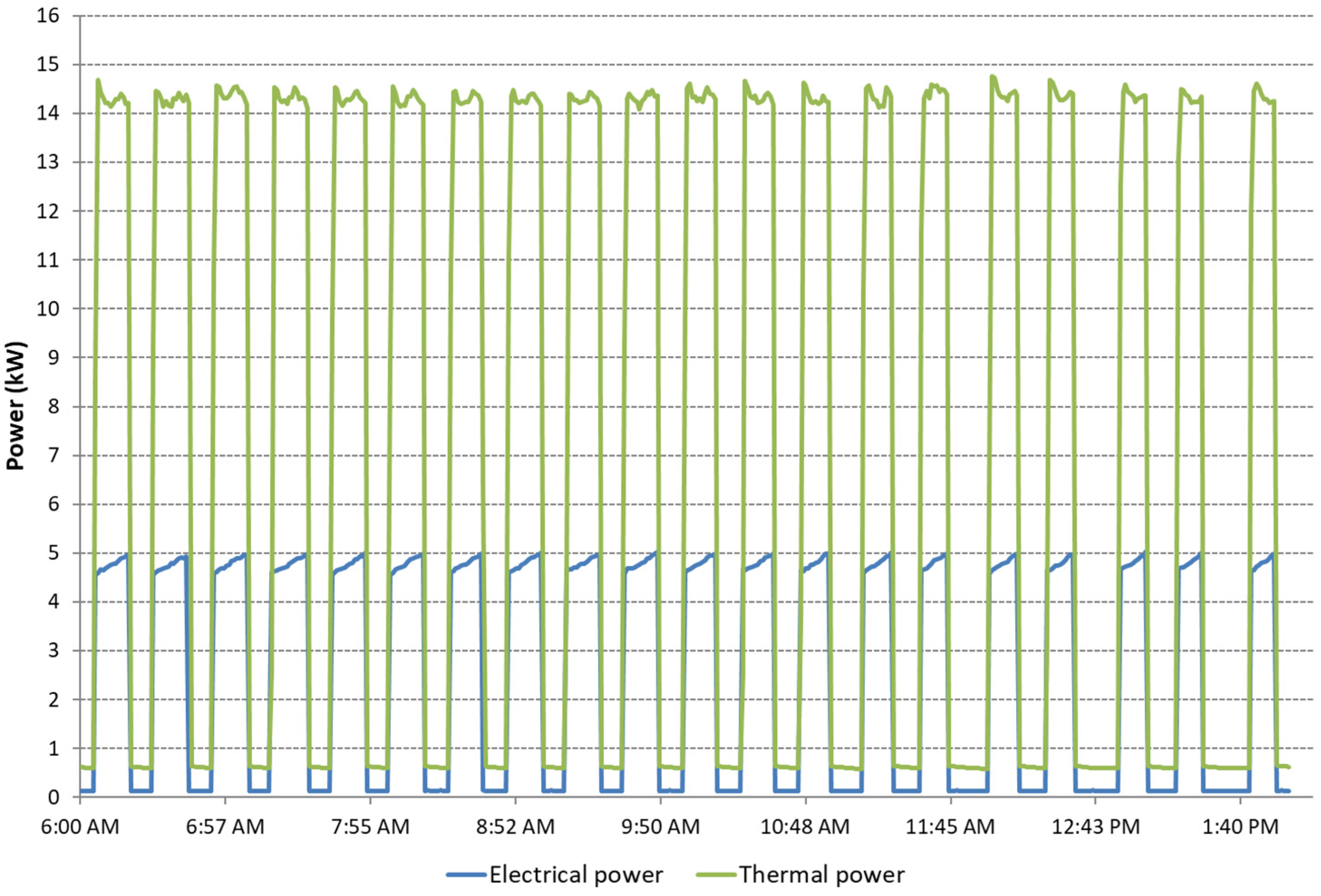
Task: Click the 6:57 AM time axis label
Action: pos(225,827)
